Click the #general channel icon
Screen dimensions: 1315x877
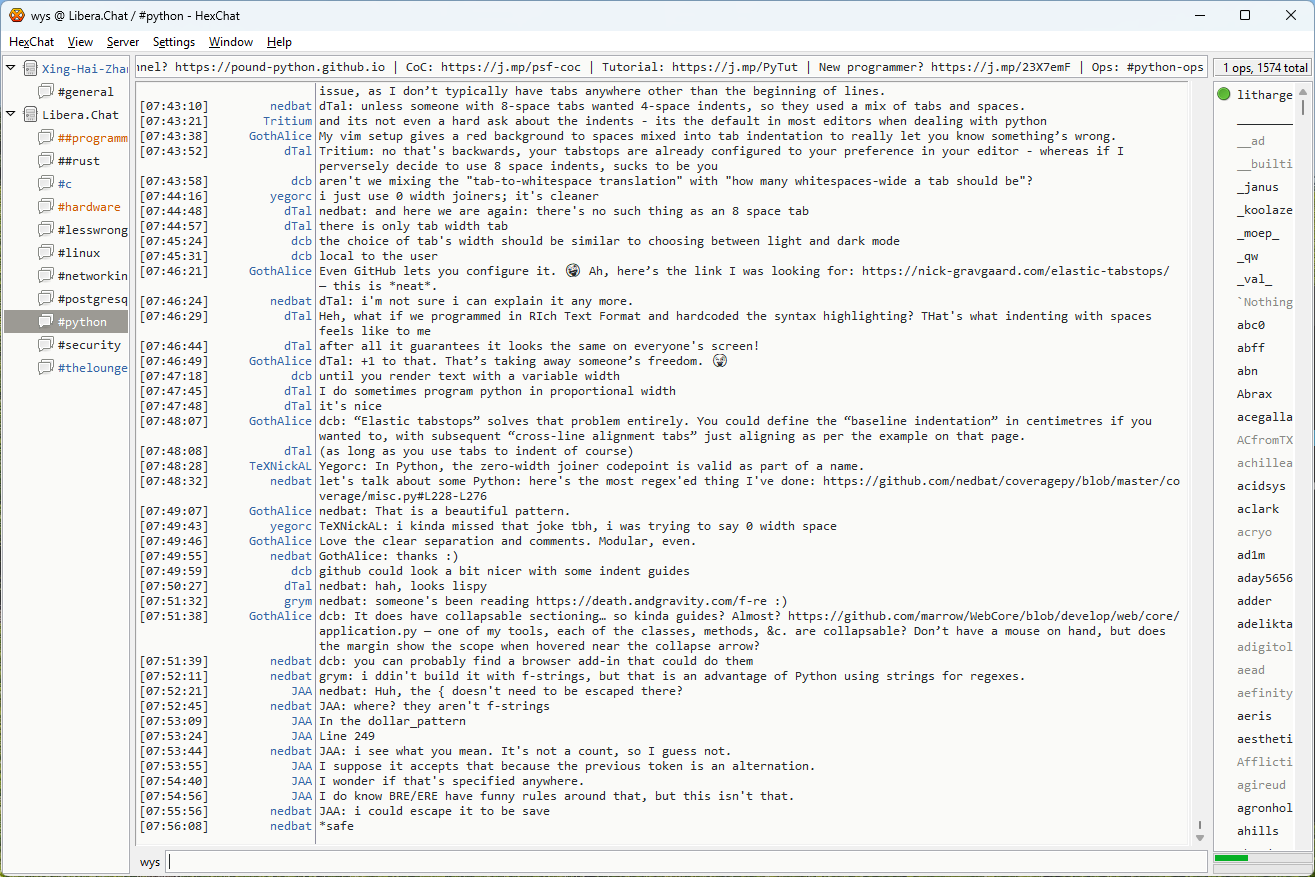pos(46,92)
